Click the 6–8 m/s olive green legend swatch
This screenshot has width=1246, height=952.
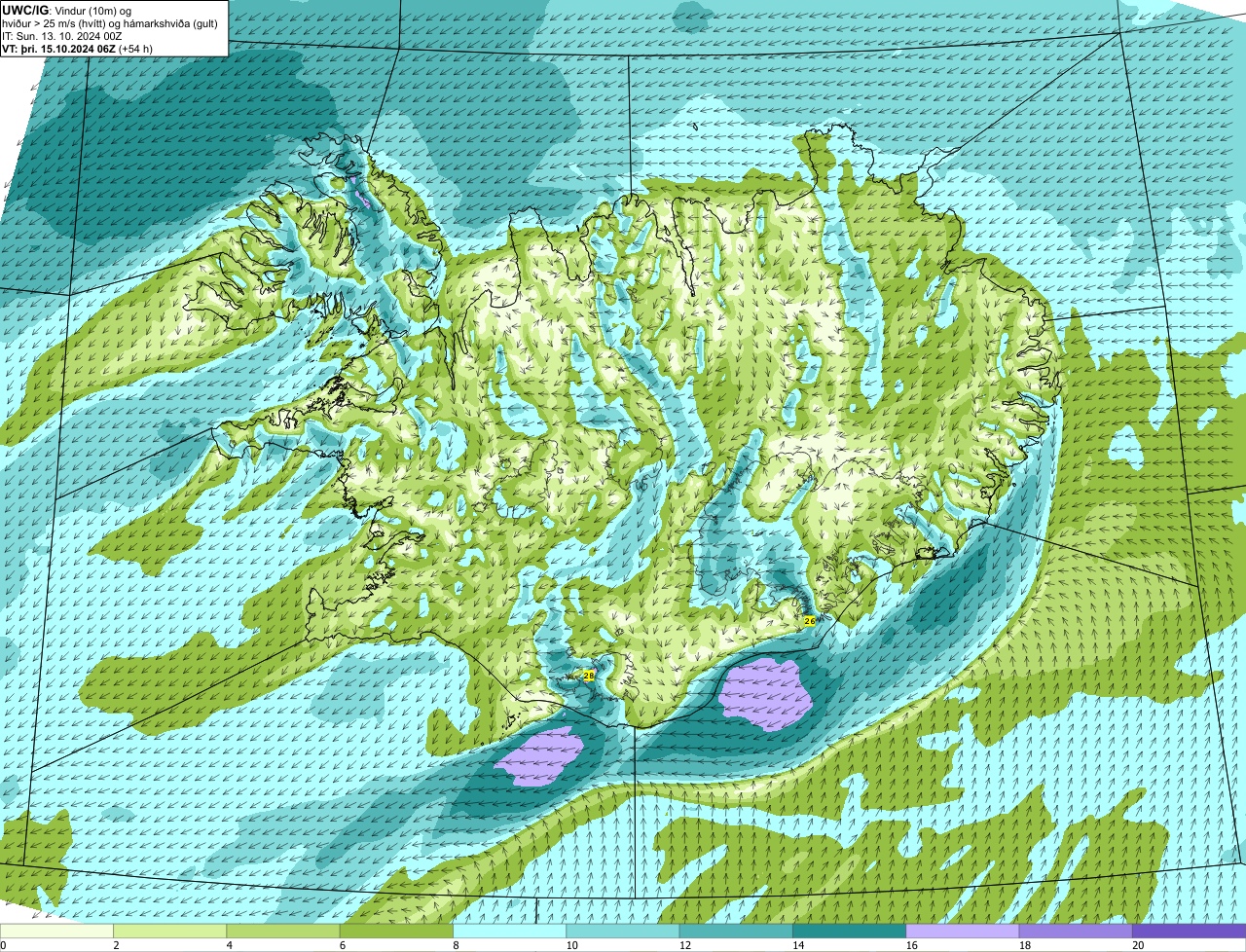pos(396,932)
